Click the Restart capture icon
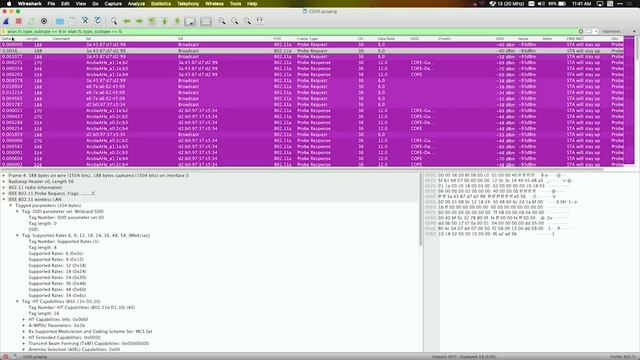 click(31, 21)
